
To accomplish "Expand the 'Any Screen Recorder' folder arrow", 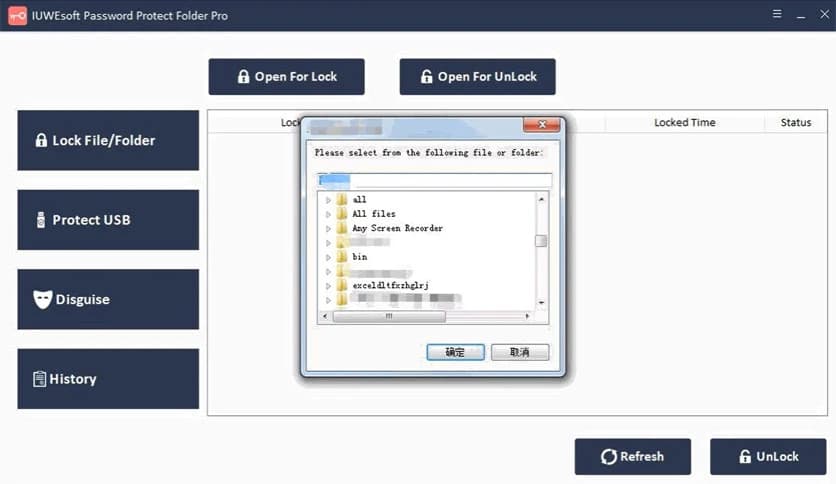I will (x=328, y=229).
